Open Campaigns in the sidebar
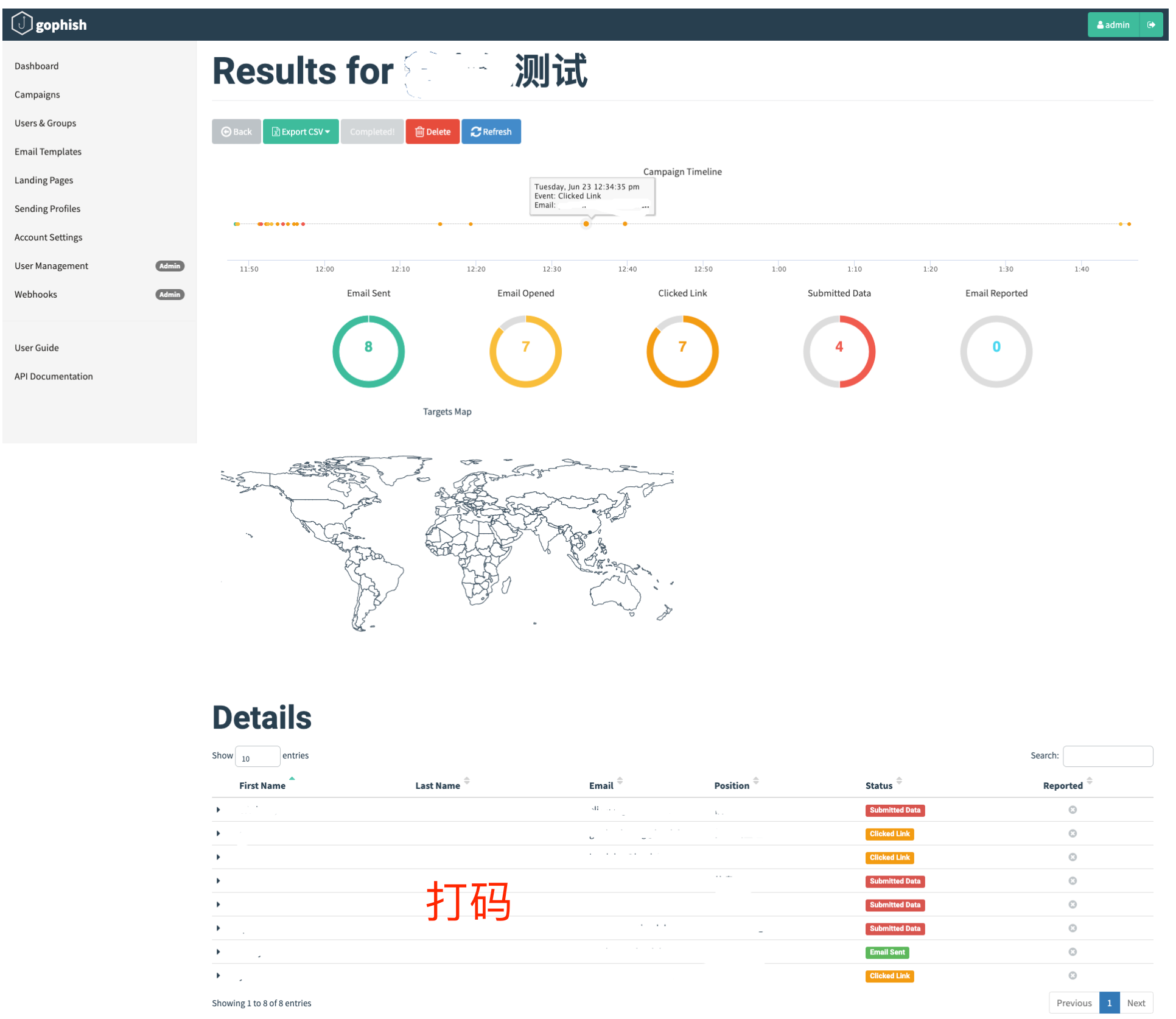Image resolution: width=1176 pixels, height=1019 pixels. point(37,94)
